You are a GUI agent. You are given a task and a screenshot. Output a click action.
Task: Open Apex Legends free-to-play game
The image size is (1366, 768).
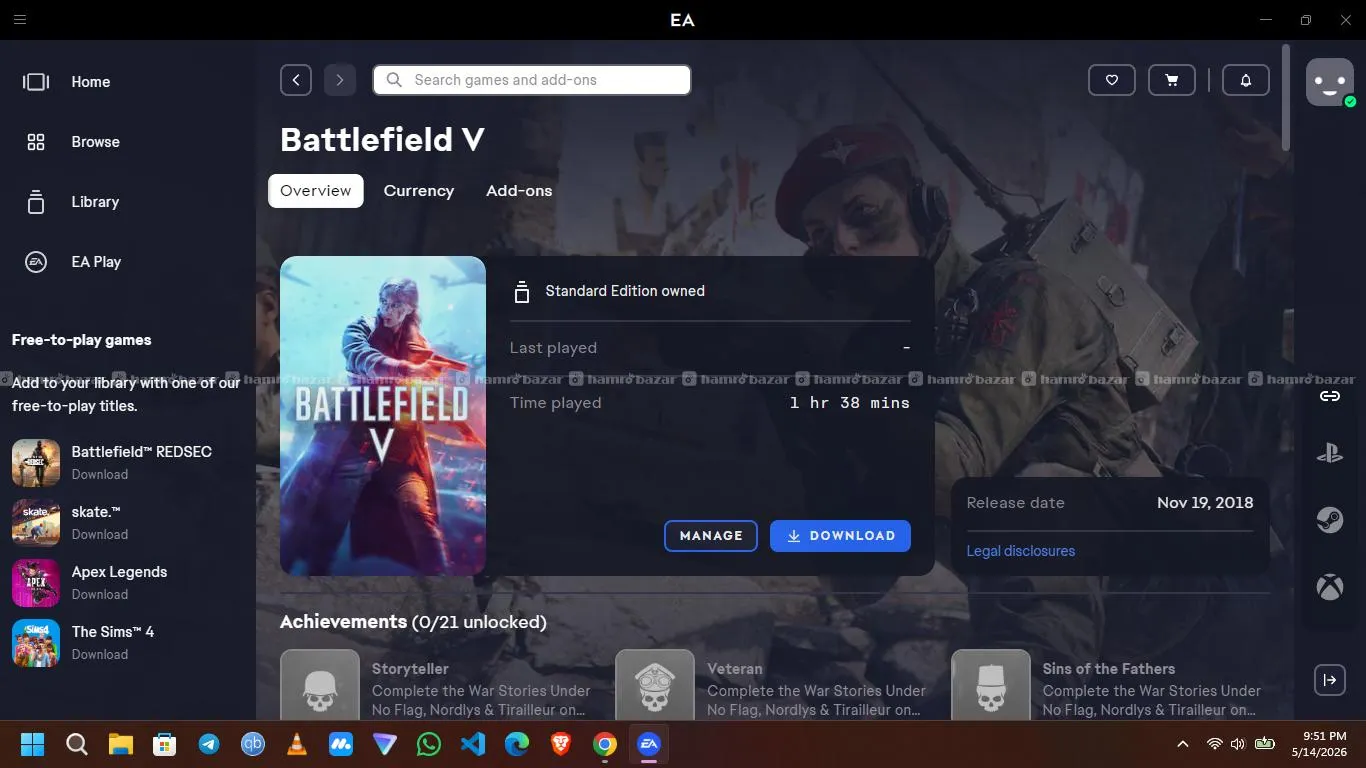click(x=128, y=582)
